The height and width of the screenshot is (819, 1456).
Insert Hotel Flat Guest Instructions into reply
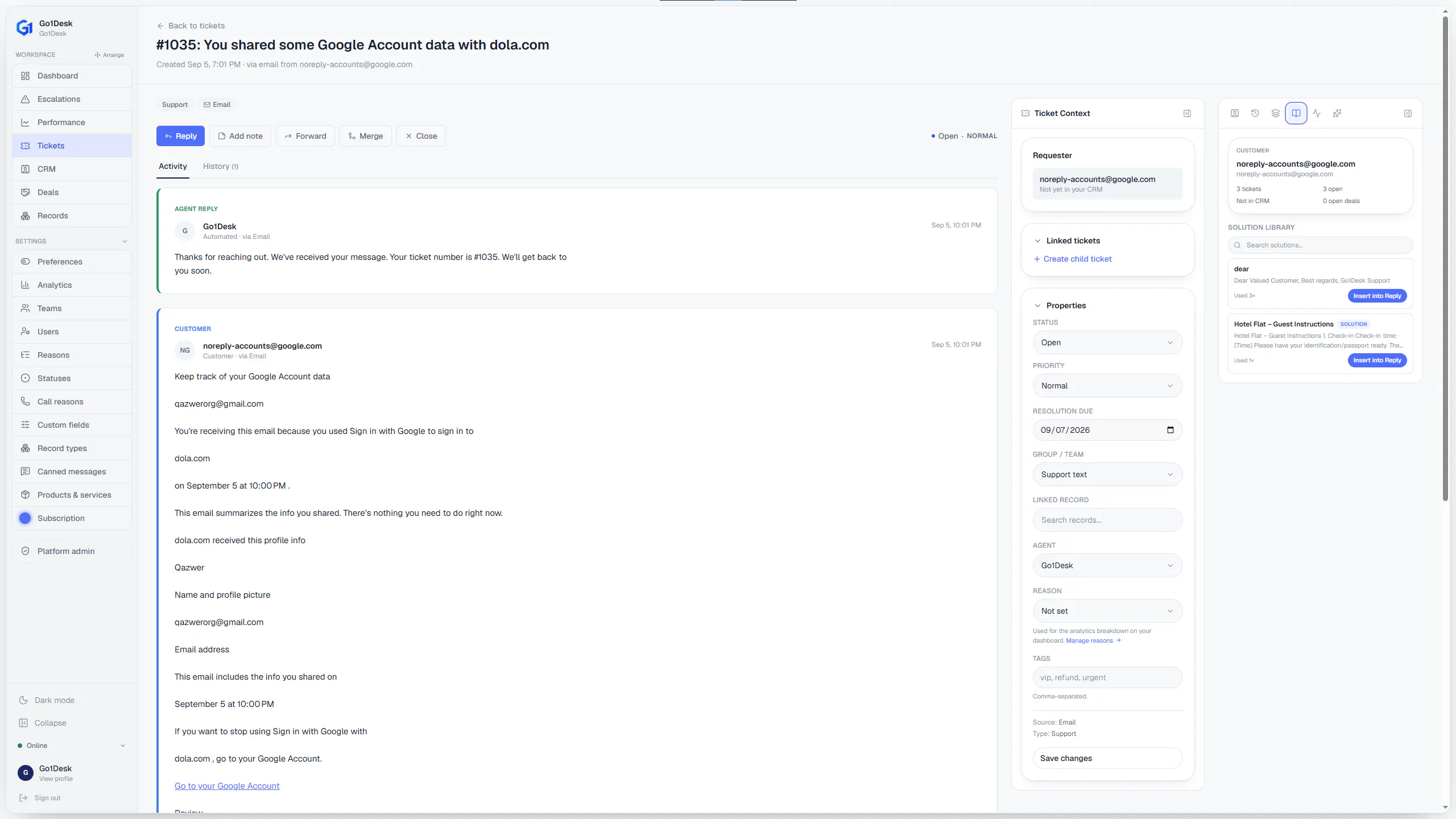pyautogui.click(x=1377, y=360)
